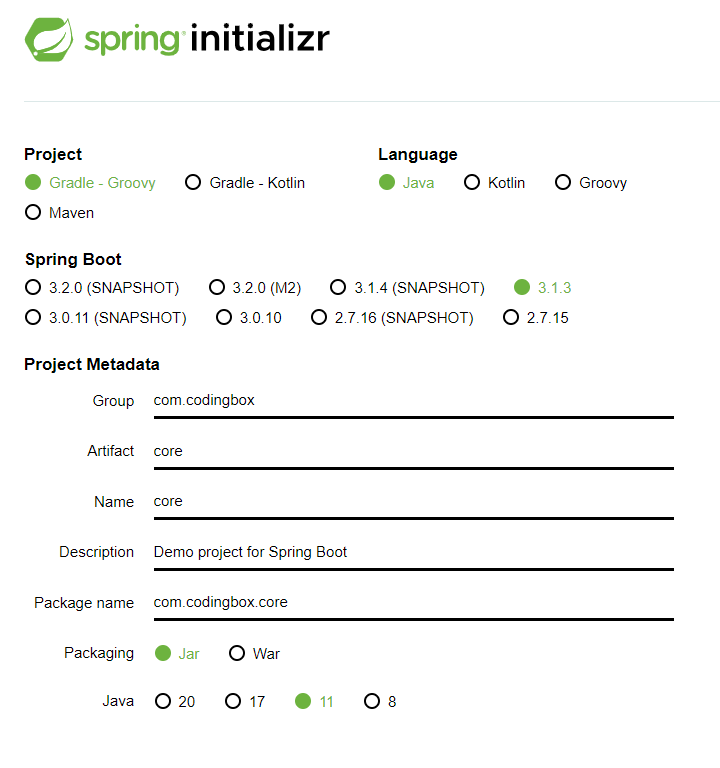Choose Spring Boot version 3.2.0 (M2)

pos(255,288)
